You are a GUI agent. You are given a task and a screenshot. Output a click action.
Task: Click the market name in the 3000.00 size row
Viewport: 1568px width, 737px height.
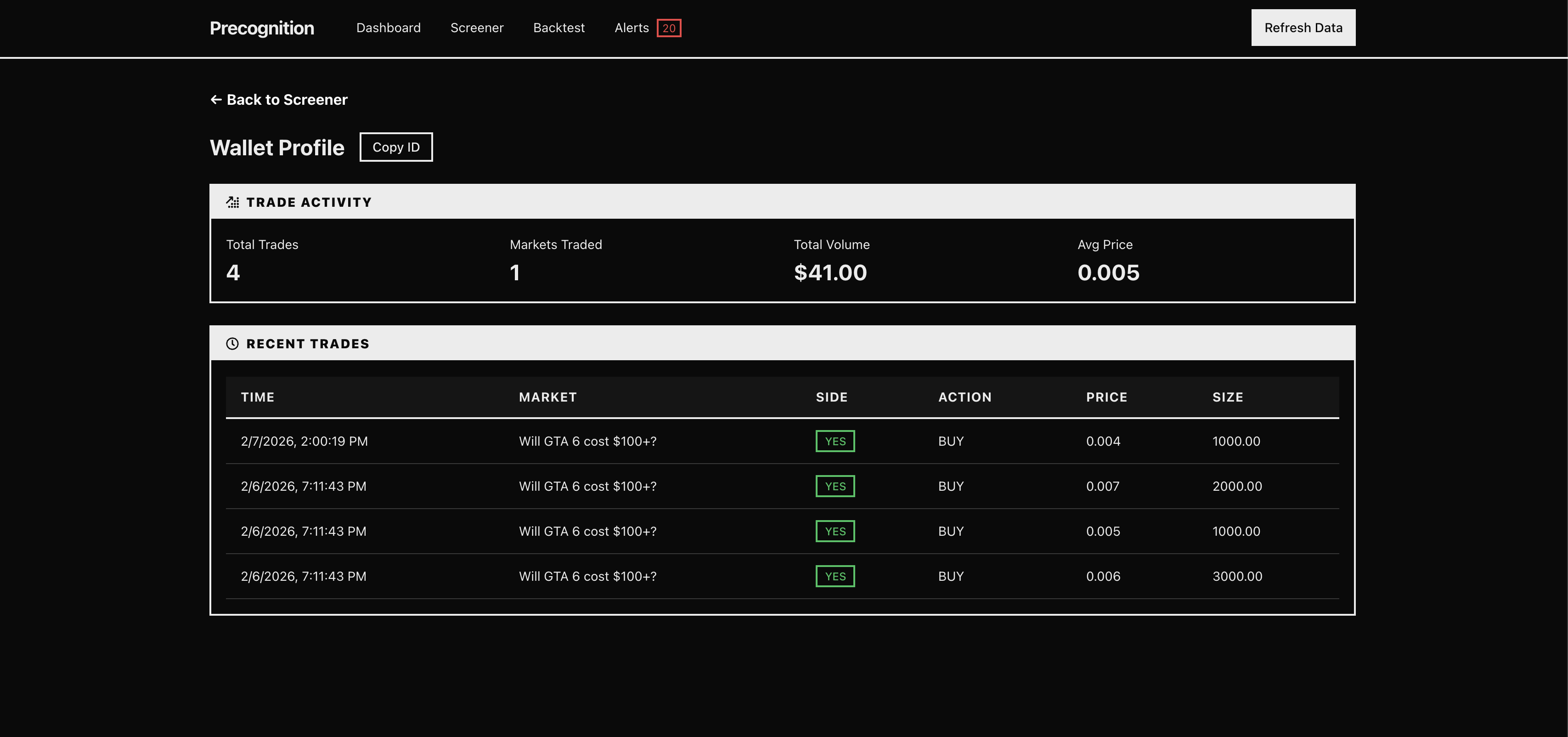[587, 576]
